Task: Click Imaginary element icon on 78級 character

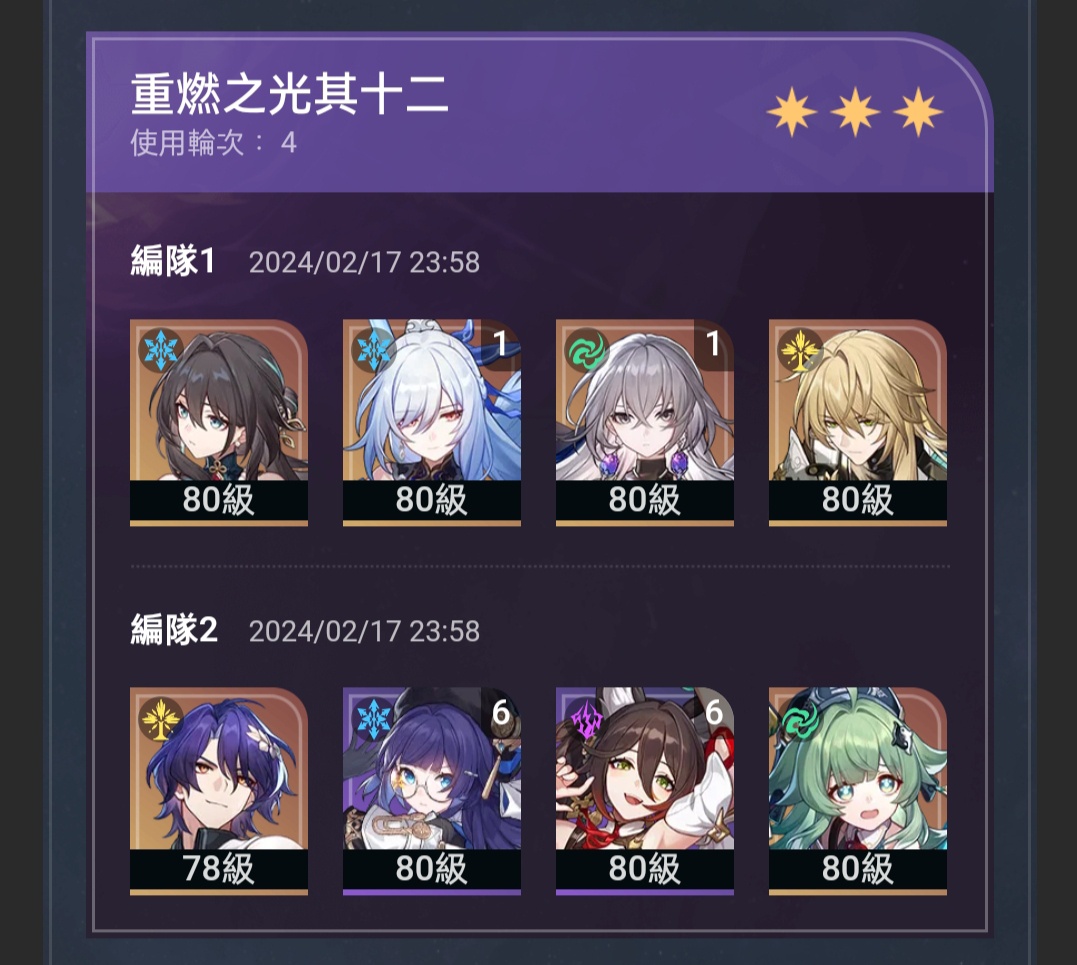Action: tap(159, 719)
